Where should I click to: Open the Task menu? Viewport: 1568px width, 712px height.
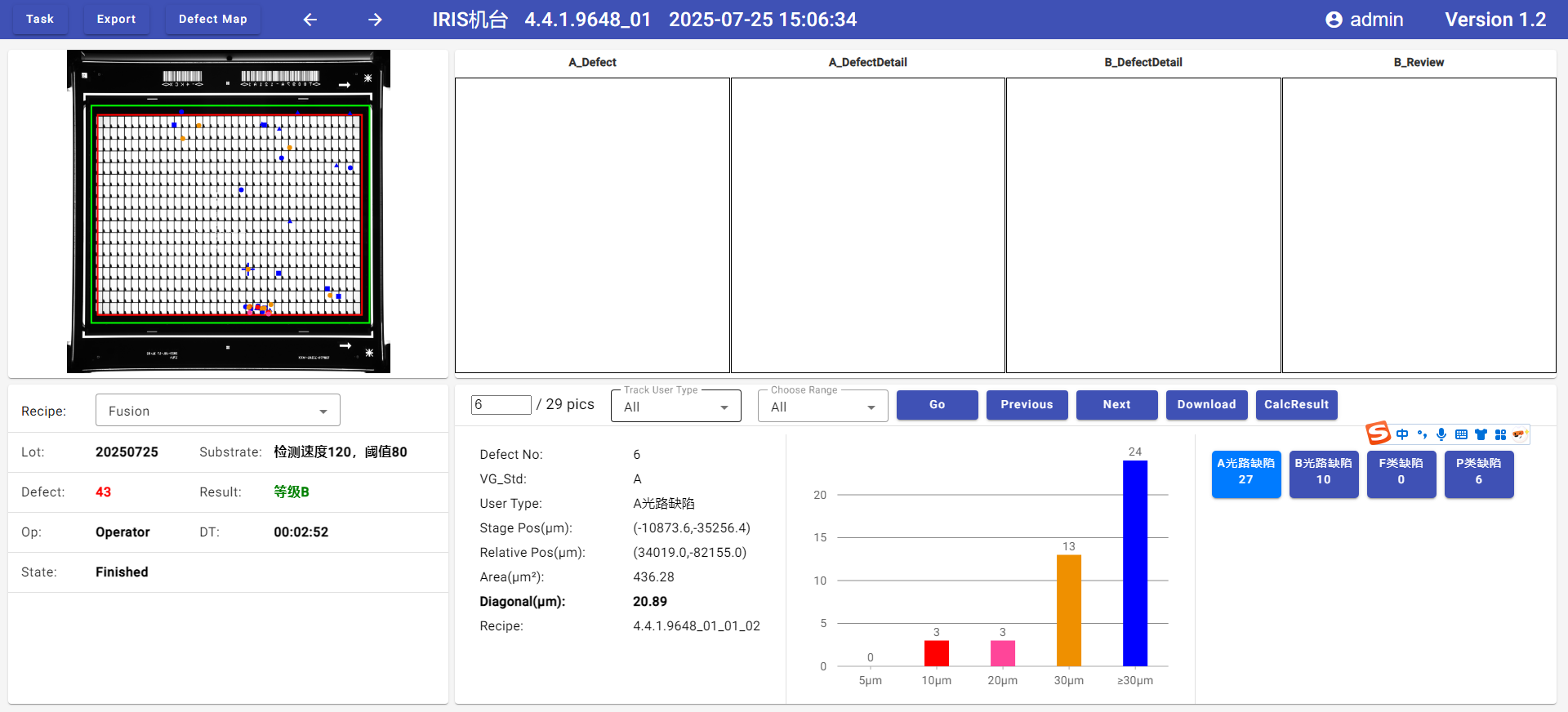[39, 19]
